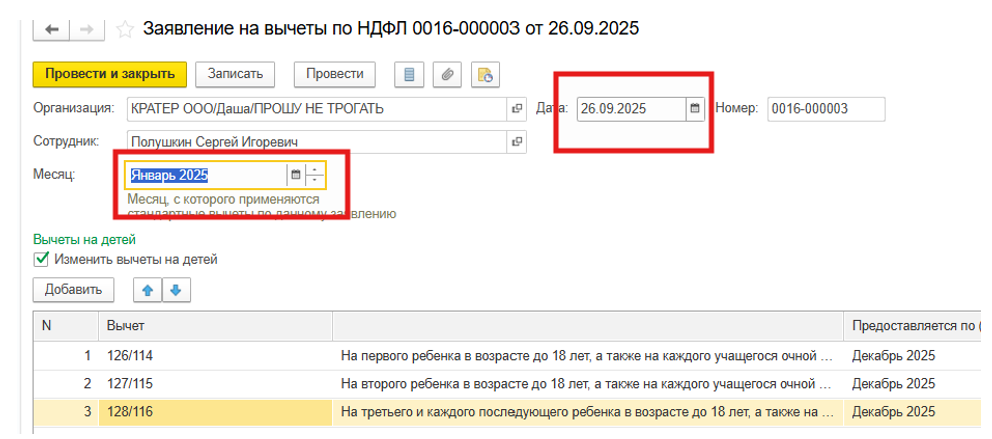The height and width of the screenshot is (439, 992).
Task: Add document to favorites with star icon
Action: (x=125, y=30)
